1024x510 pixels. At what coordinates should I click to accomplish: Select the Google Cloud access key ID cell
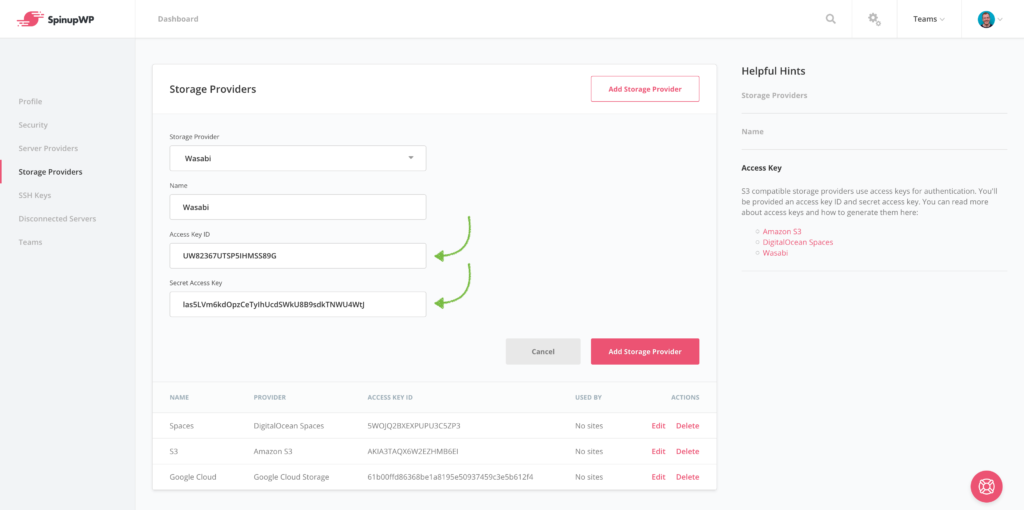pyautogui.click(x=451, y=477)
